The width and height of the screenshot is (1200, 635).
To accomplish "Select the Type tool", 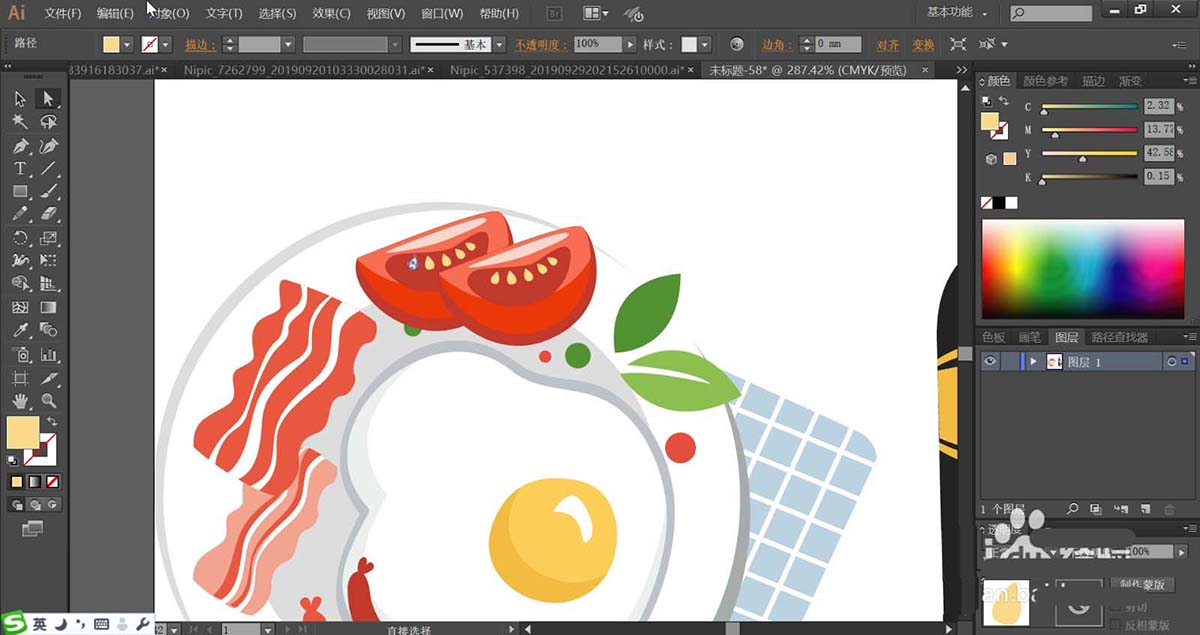I will [20, 169].
